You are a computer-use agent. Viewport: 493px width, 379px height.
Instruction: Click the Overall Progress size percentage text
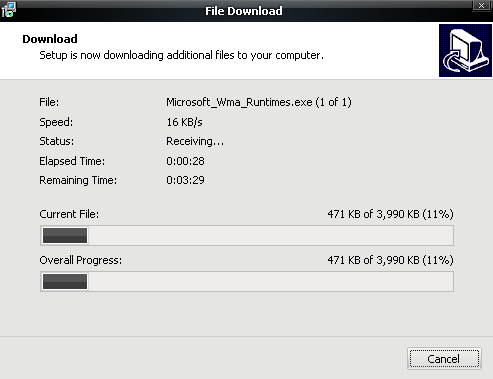(x=390, y=260)
